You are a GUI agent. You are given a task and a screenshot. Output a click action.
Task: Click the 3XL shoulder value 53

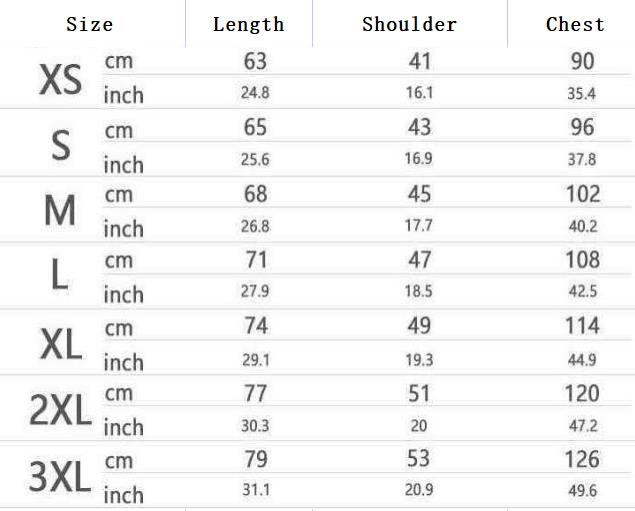pos(419,459)
